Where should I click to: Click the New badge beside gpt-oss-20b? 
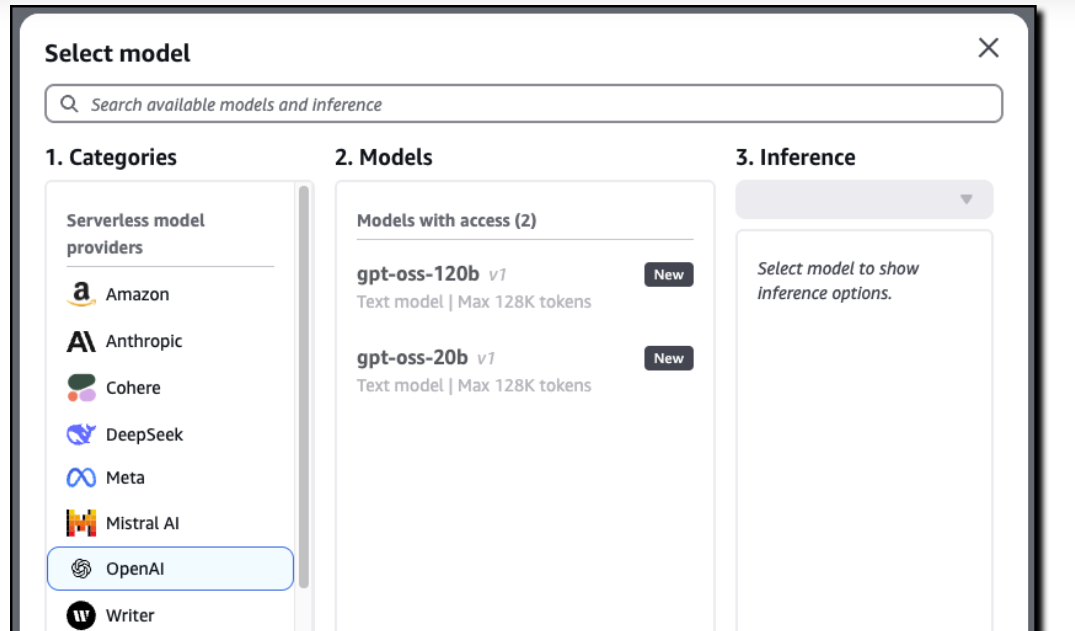pos(668,358)
